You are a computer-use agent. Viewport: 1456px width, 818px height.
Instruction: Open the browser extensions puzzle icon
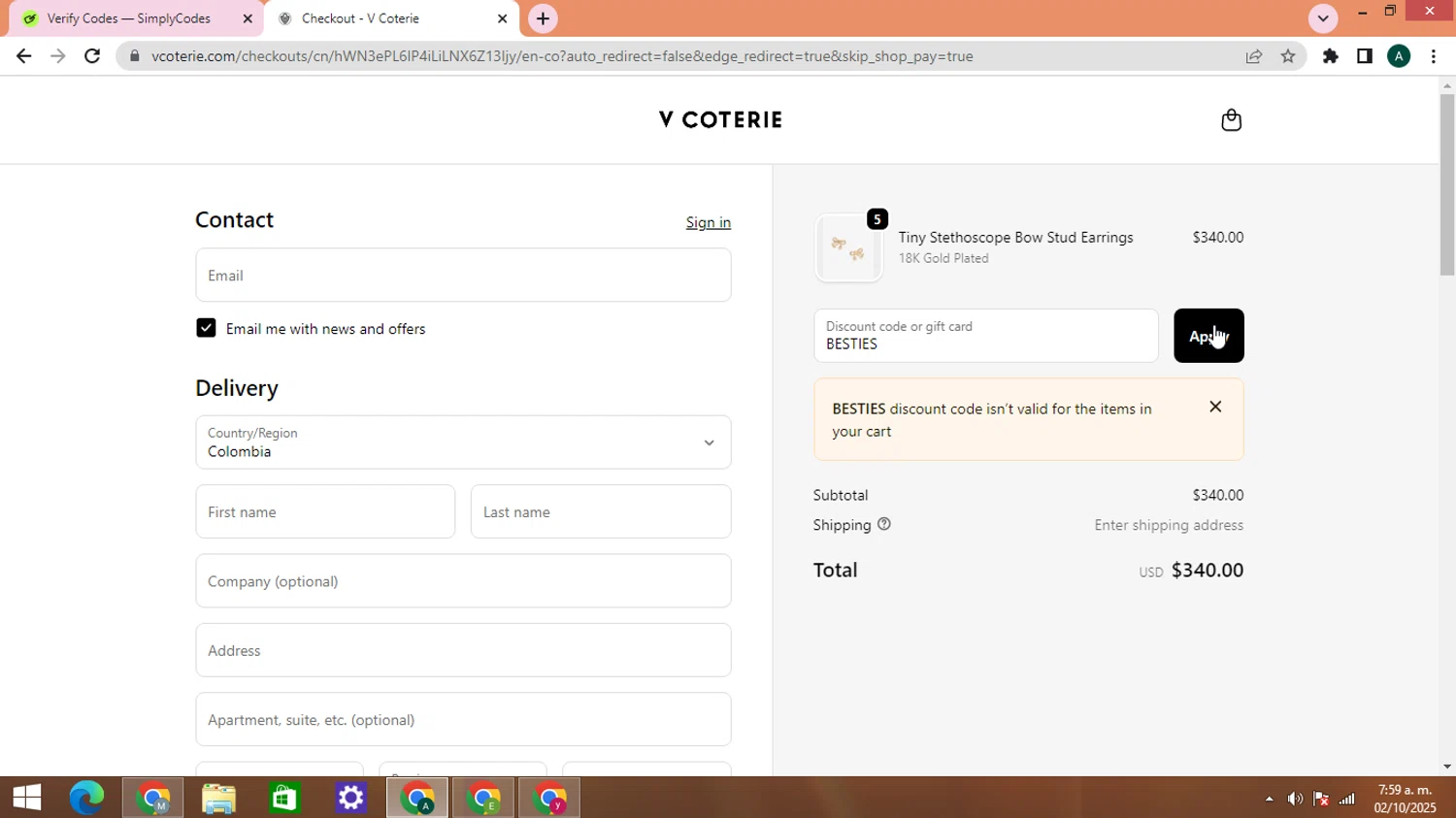coord(1331,56)
